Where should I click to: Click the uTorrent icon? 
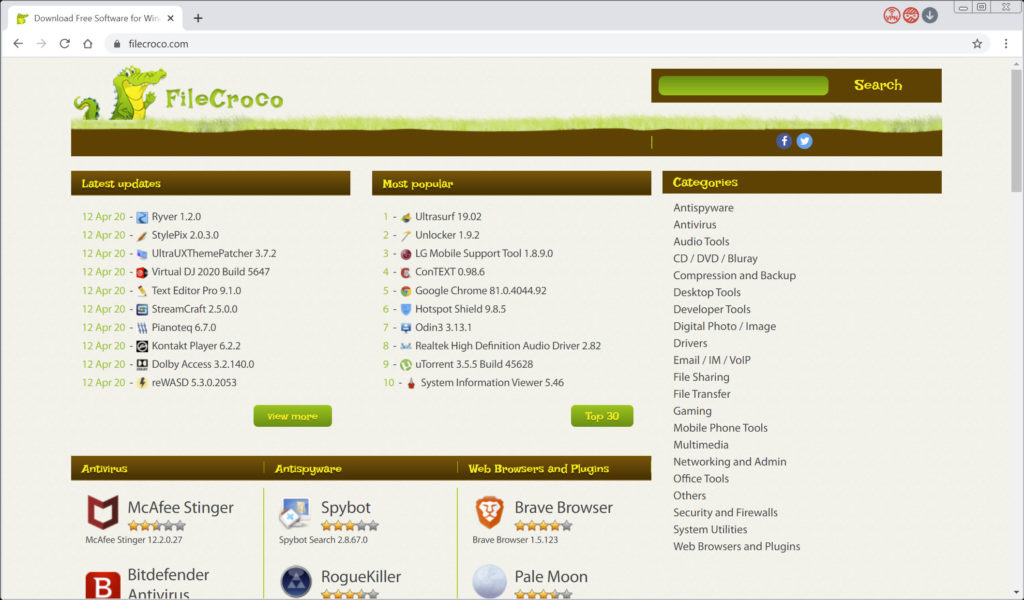pos(406,365)
